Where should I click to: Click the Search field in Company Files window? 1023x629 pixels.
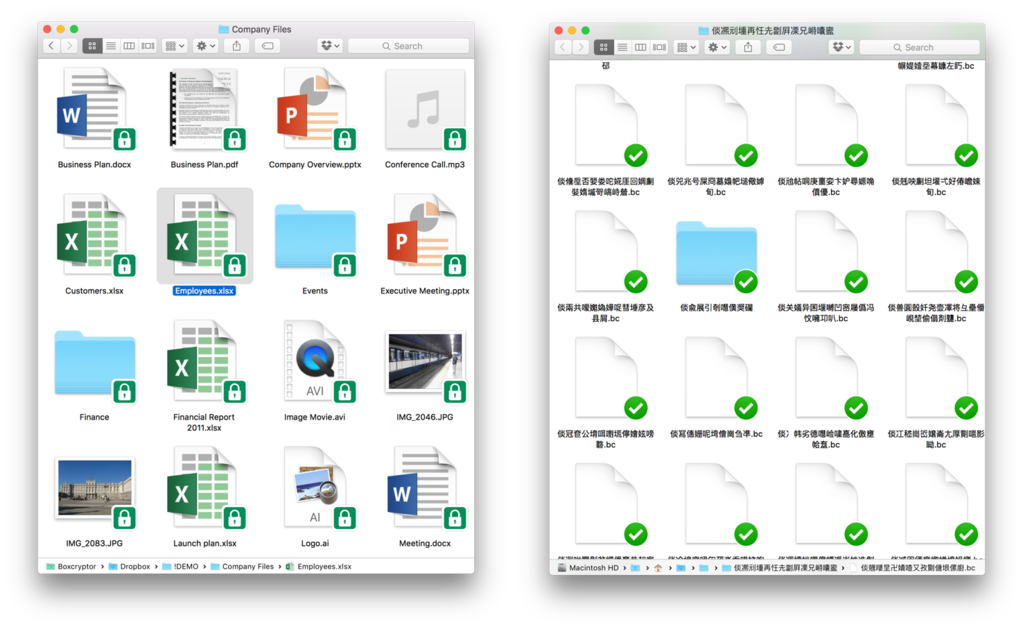click(408, 46)
